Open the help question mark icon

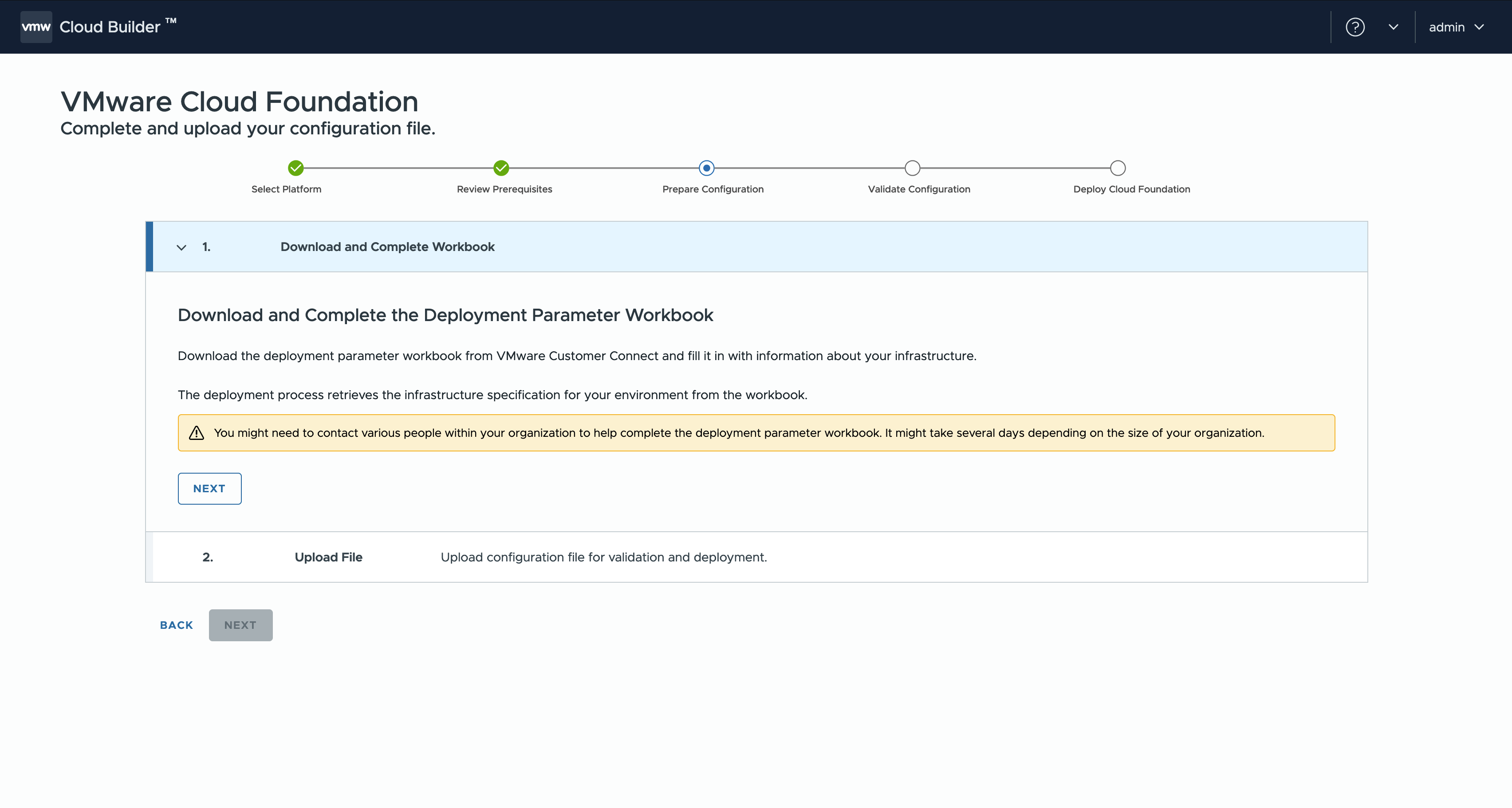click(x=1354, y=27)
